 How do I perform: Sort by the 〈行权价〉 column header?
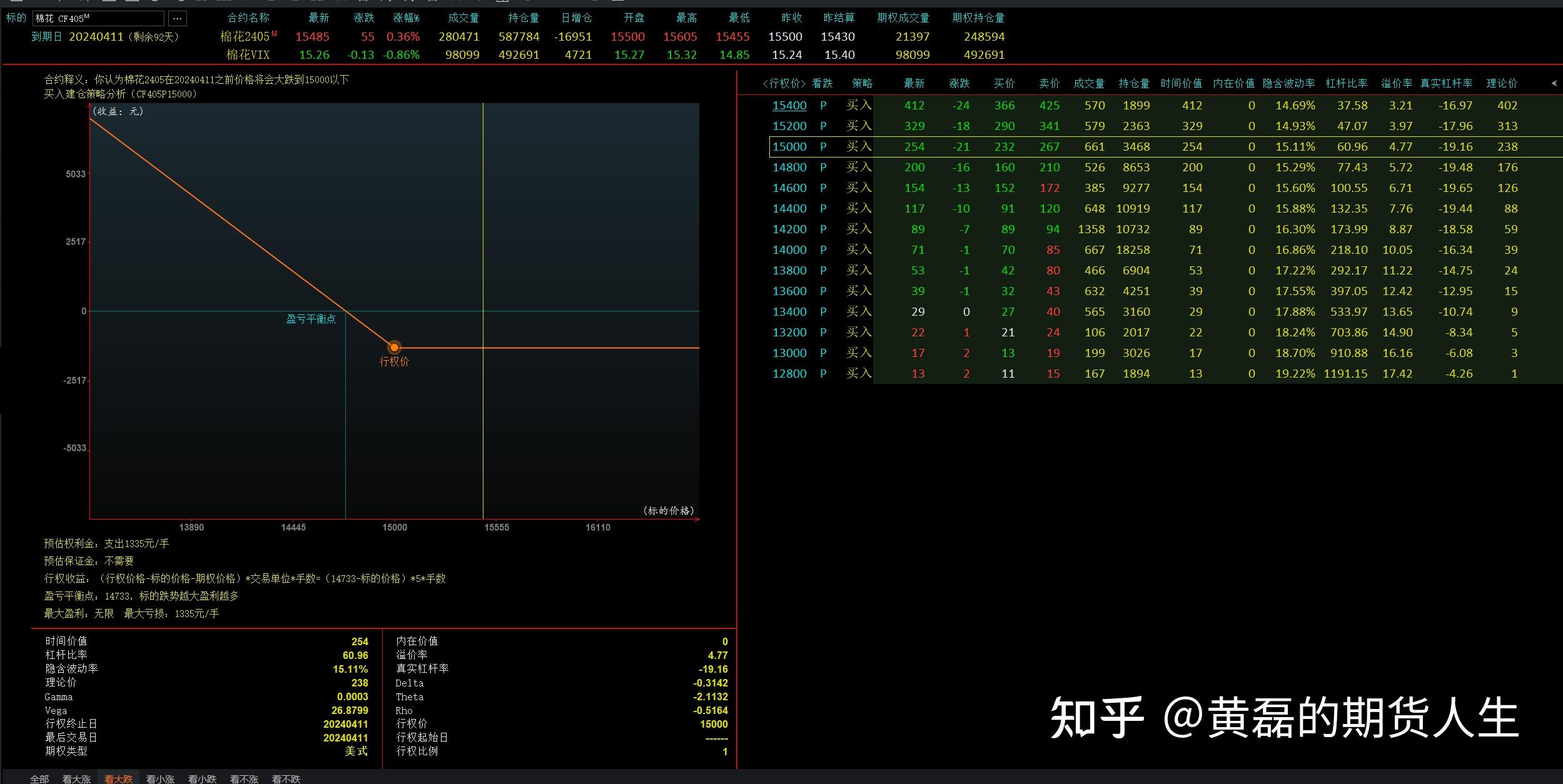784,83
